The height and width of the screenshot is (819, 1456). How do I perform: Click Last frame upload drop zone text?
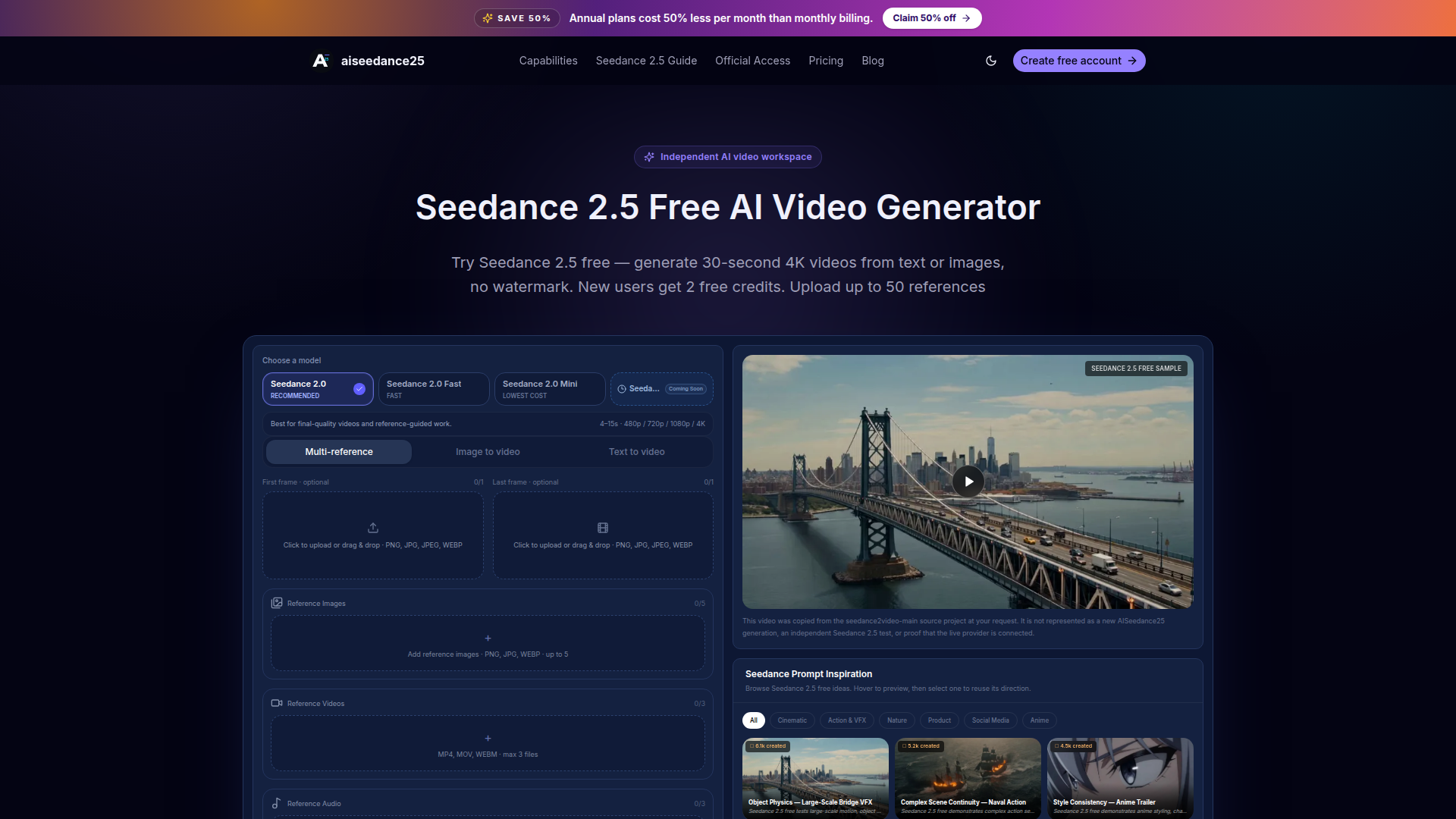[x=603, y=545]
